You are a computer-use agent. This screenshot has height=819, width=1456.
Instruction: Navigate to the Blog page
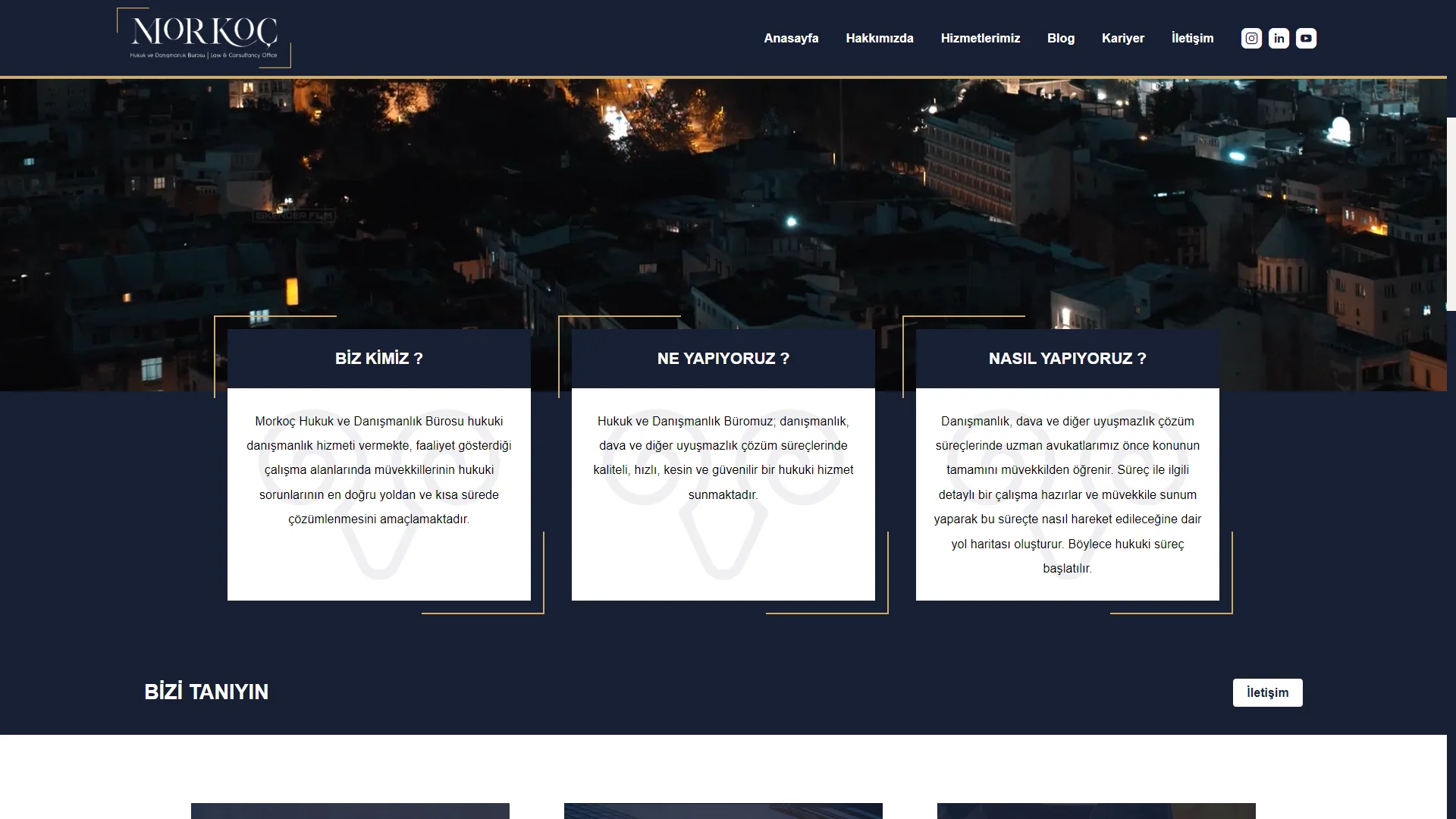1060,38
